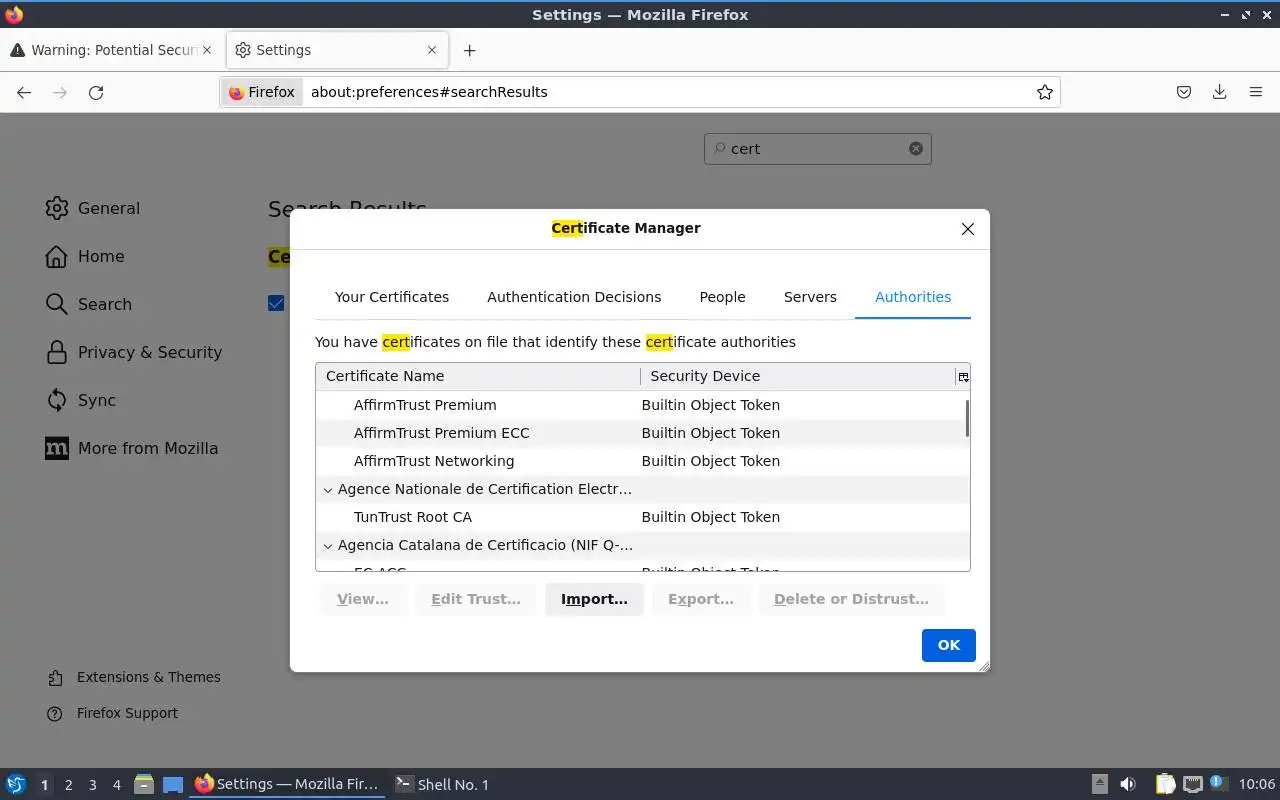Click Delete or Distrust… button

851,599
